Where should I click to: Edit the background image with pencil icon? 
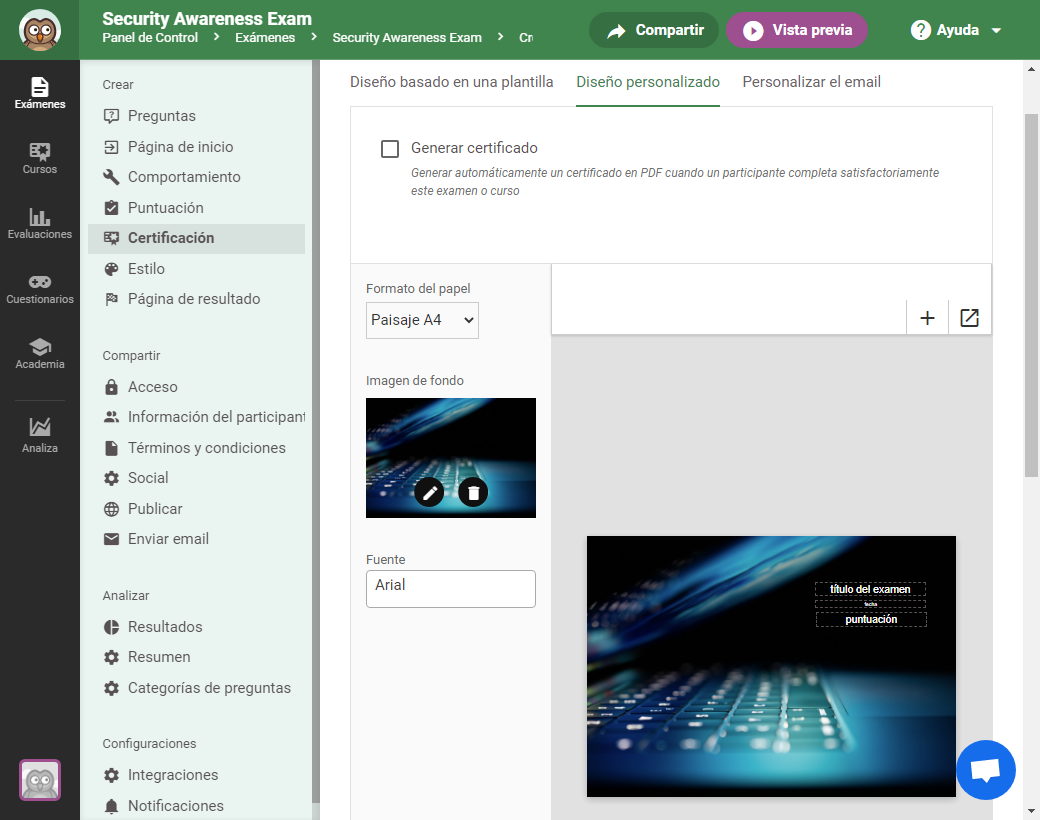coord(429,493)
